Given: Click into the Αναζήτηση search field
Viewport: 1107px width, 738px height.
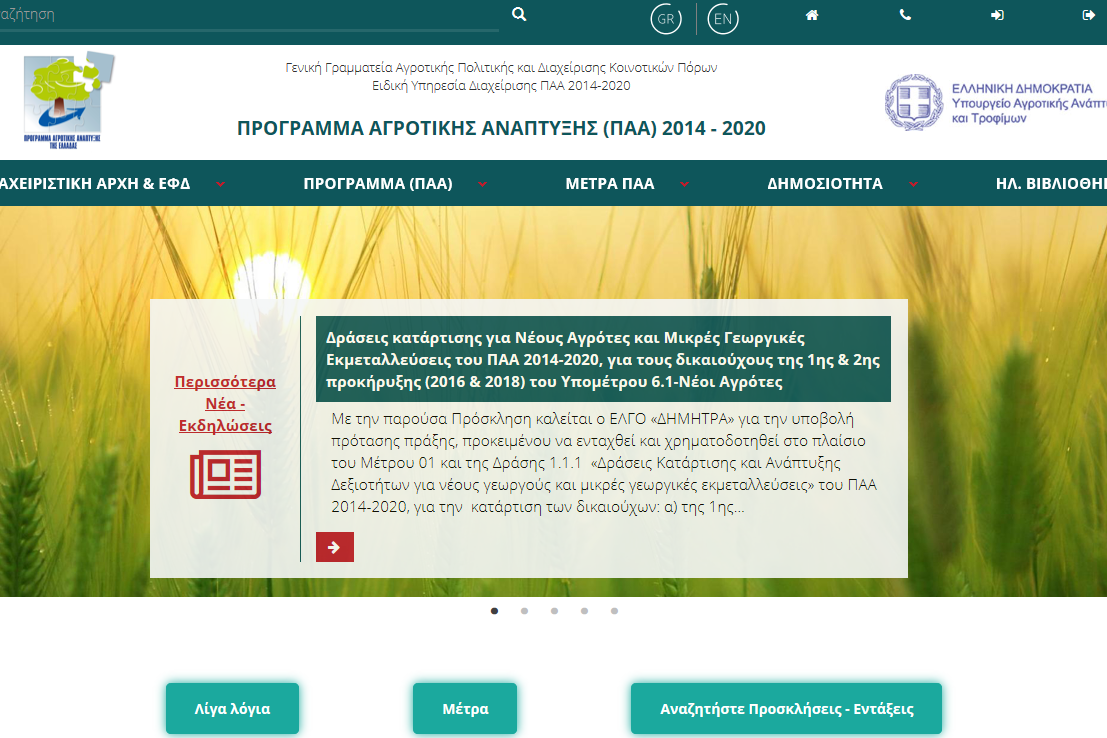Looking at the screenshot, I should coord(250,15).
